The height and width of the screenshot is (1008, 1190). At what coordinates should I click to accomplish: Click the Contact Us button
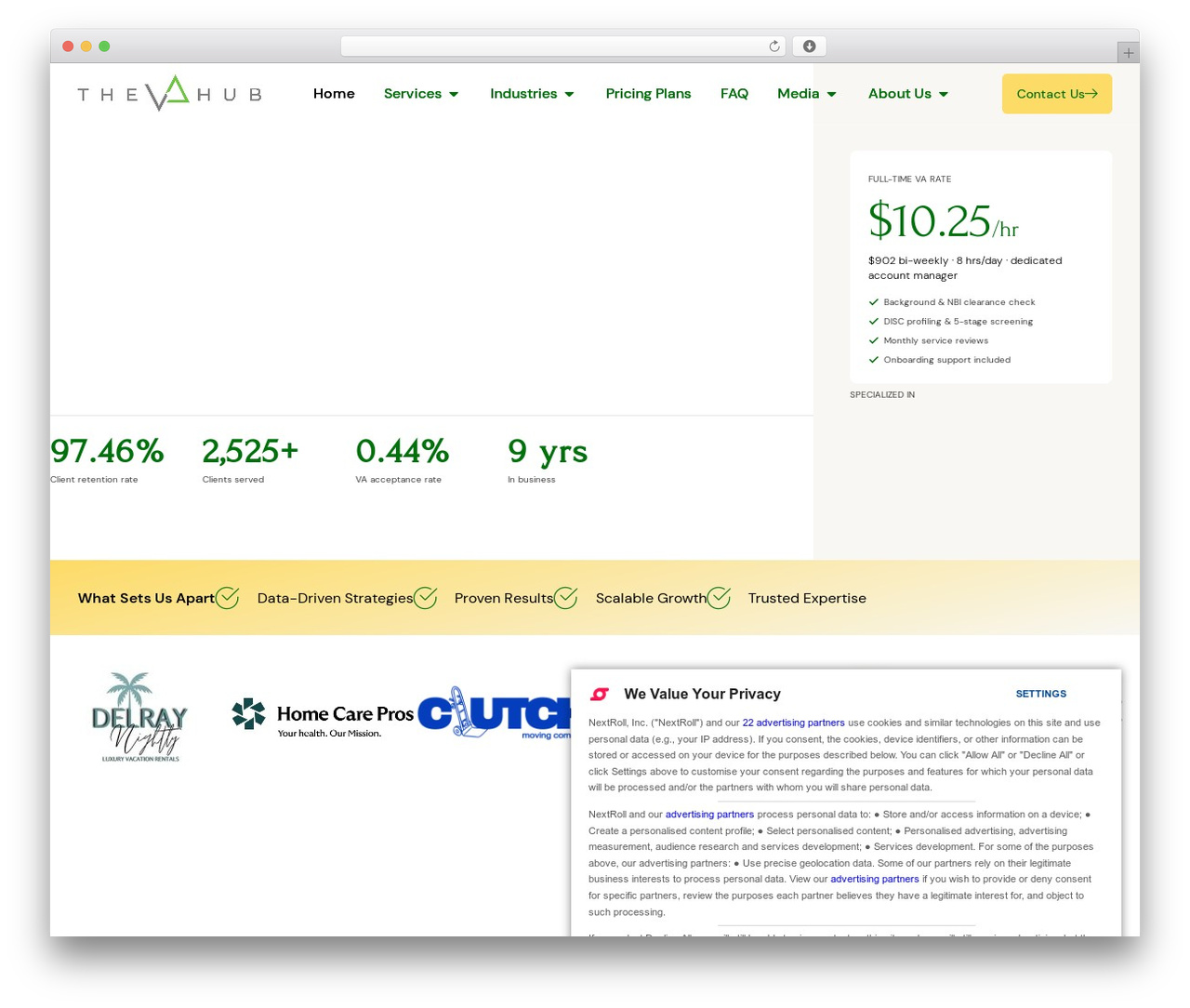[1057, 94]
